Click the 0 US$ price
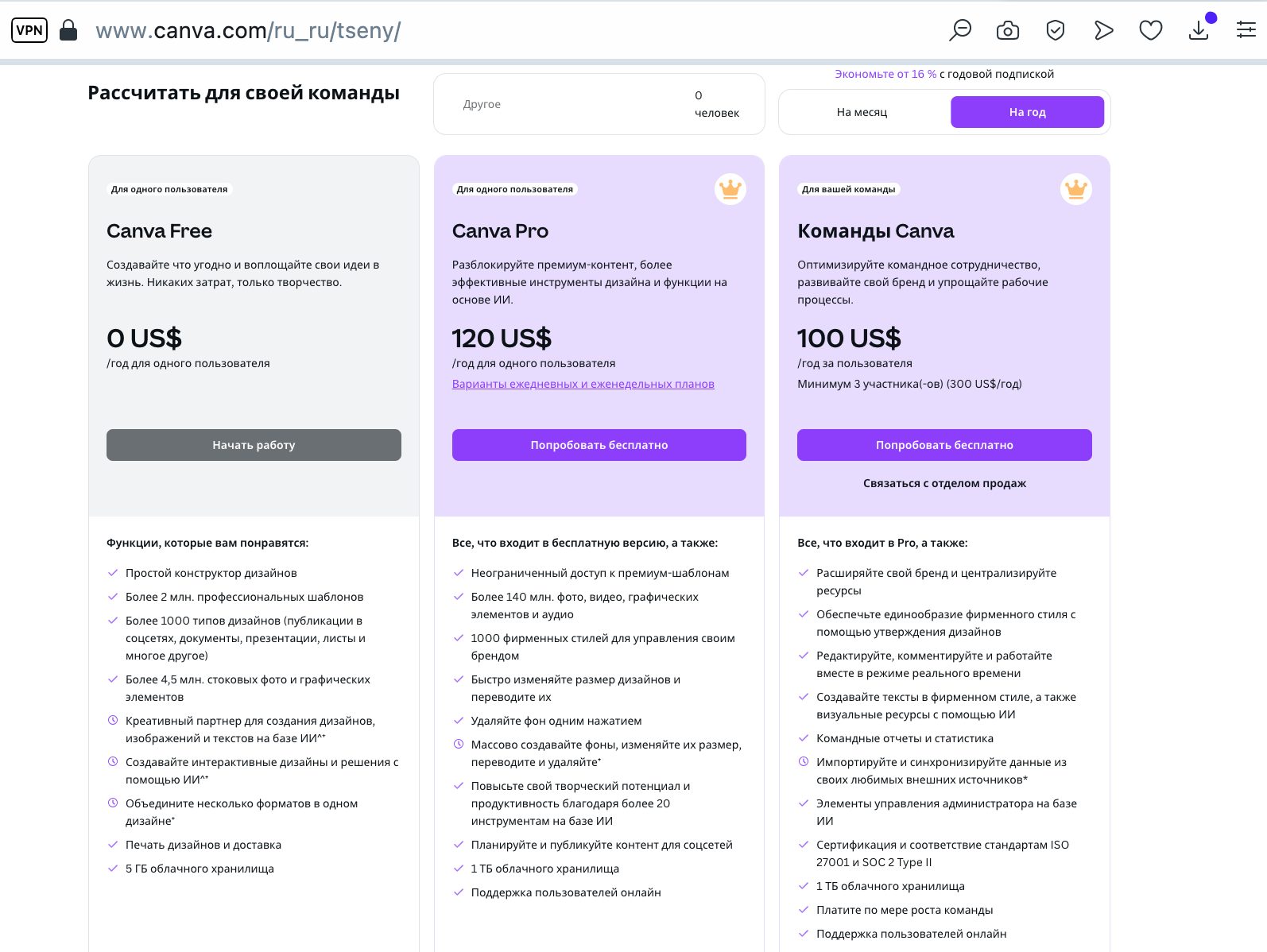 pyautogui.click(x=144, y=339)
